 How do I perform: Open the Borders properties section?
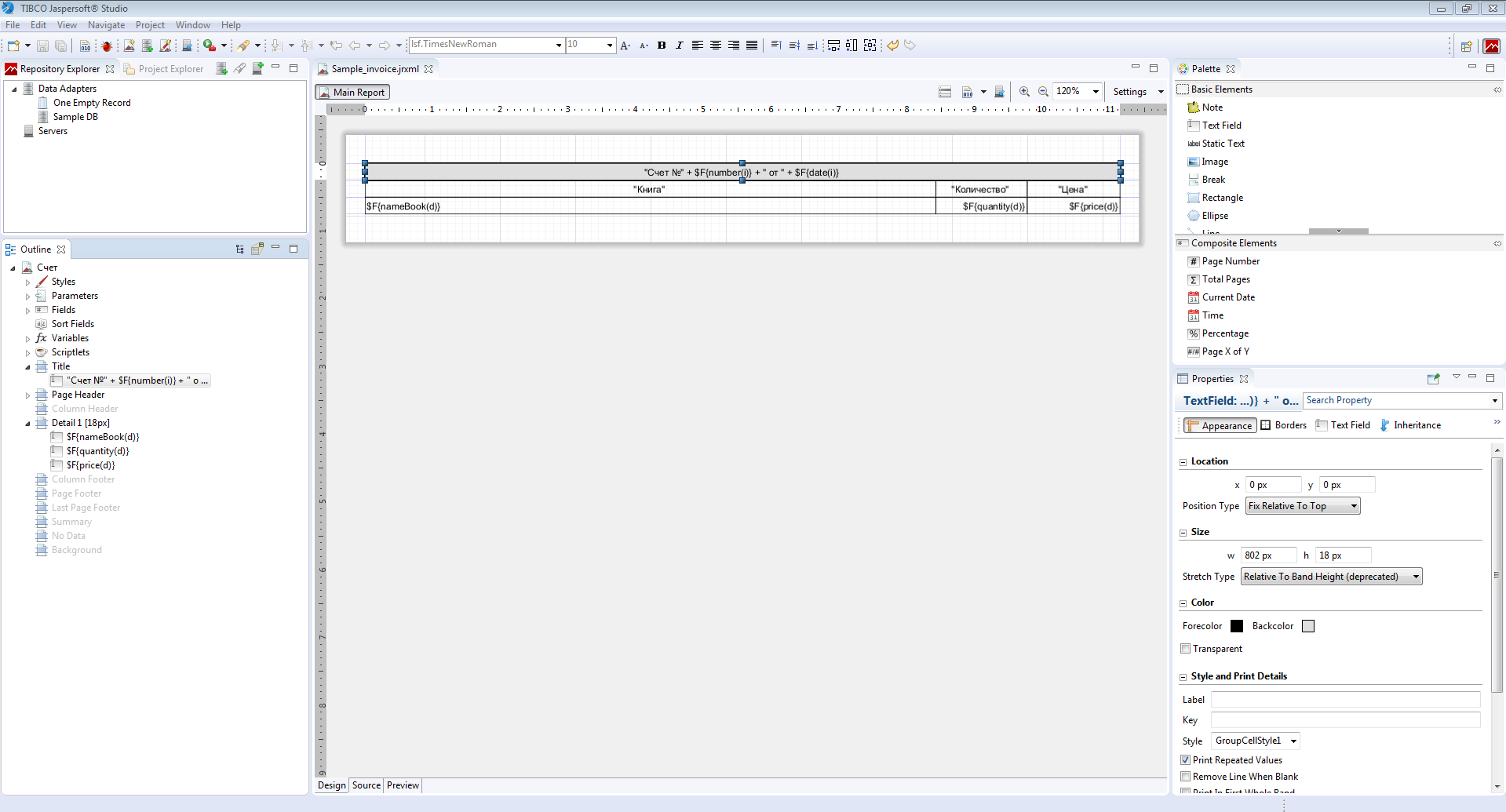tap(1284, 425)
